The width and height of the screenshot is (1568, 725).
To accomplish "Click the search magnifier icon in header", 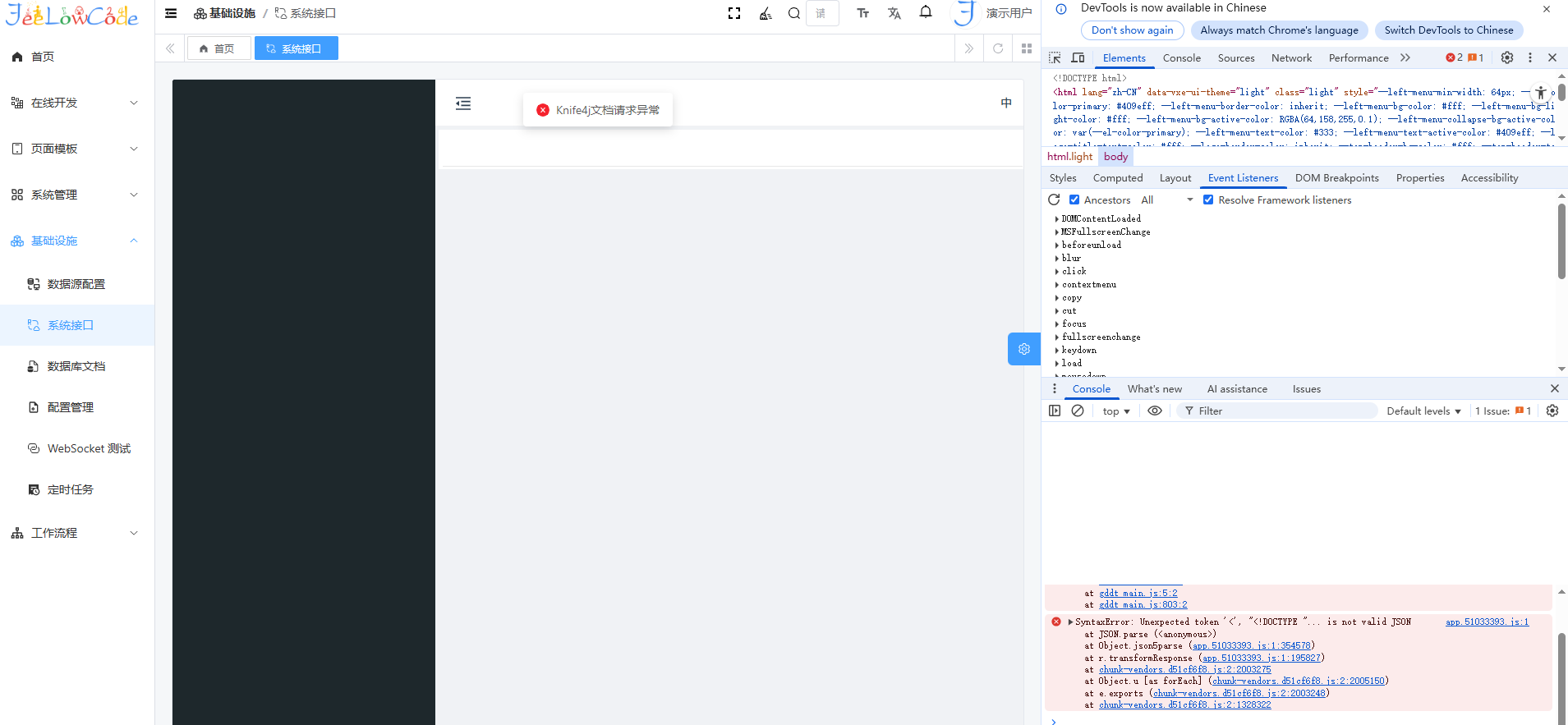I will 794,13.
